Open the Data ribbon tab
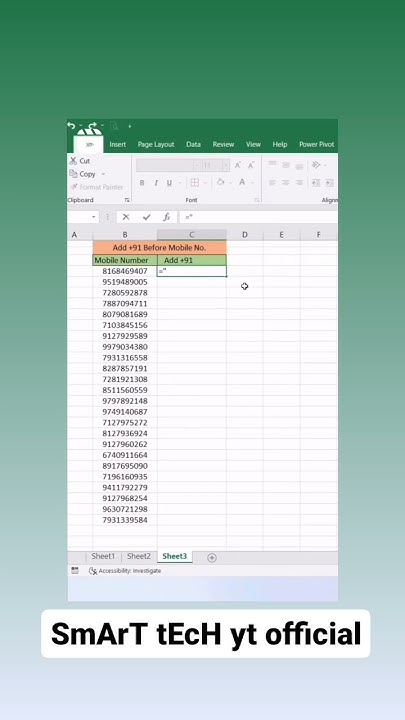The image size is (405, 720). 193,144
